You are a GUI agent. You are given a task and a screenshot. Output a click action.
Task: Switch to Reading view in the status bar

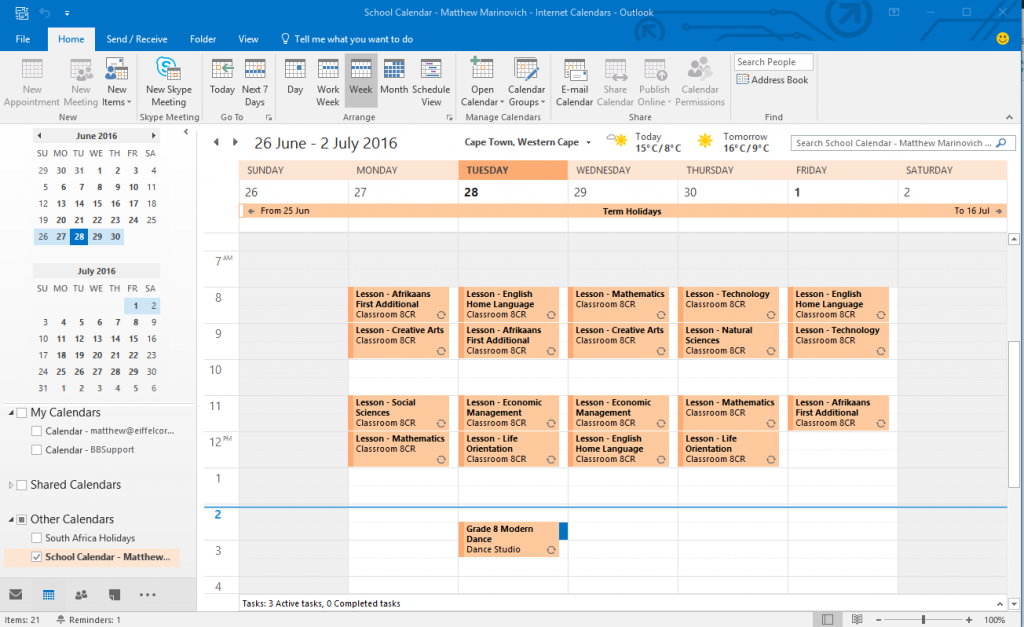tap(857, 619)
